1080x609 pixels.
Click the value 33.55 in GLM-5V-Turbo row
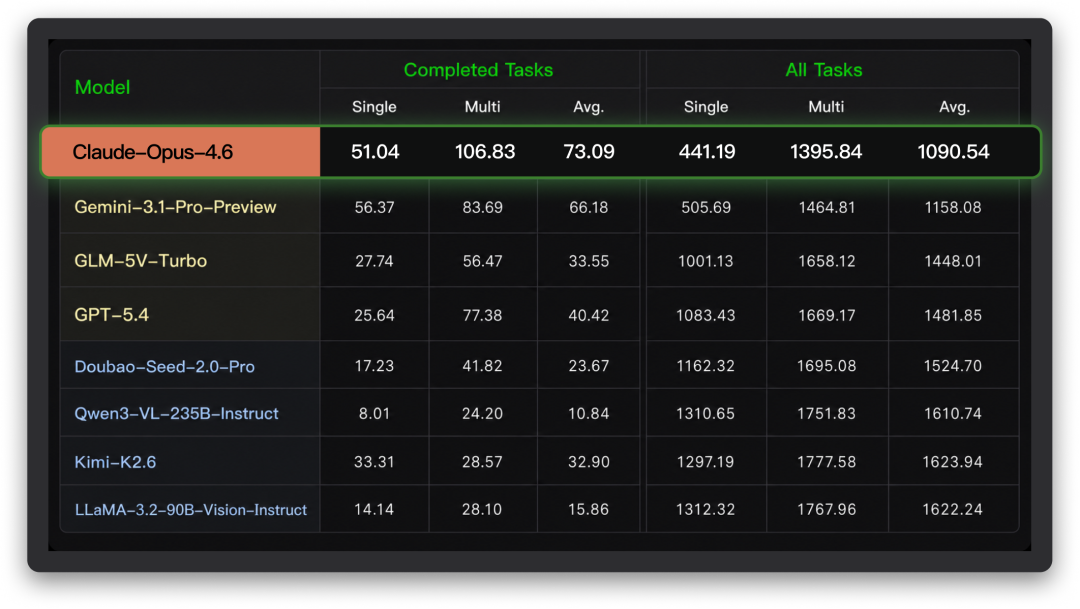tap(589, 261)
